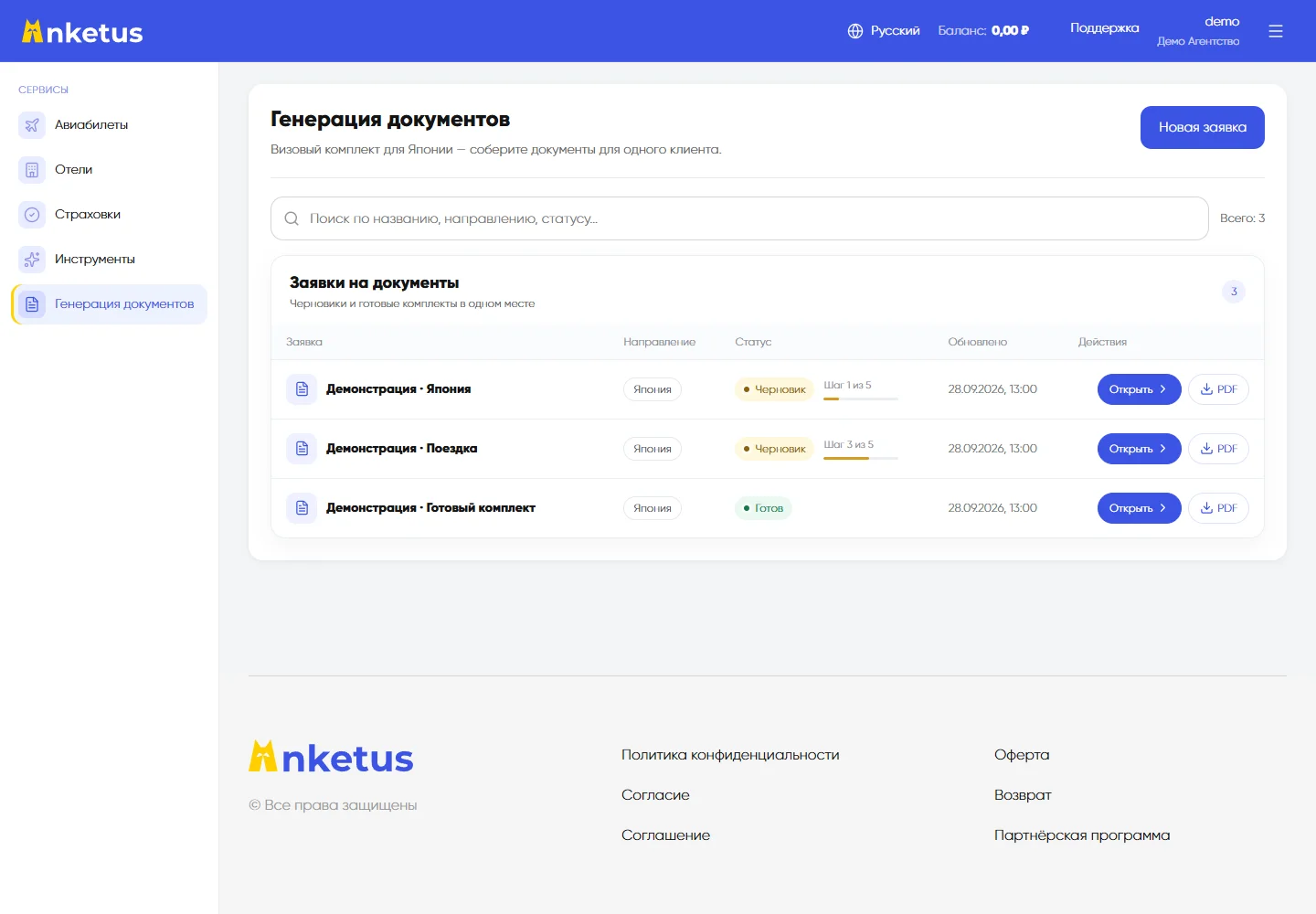Image resolution: width=1316 pixels, height=914 pixels.
Task: Download PDF for Демонстрация · Япония
Action: [1218, 389]
